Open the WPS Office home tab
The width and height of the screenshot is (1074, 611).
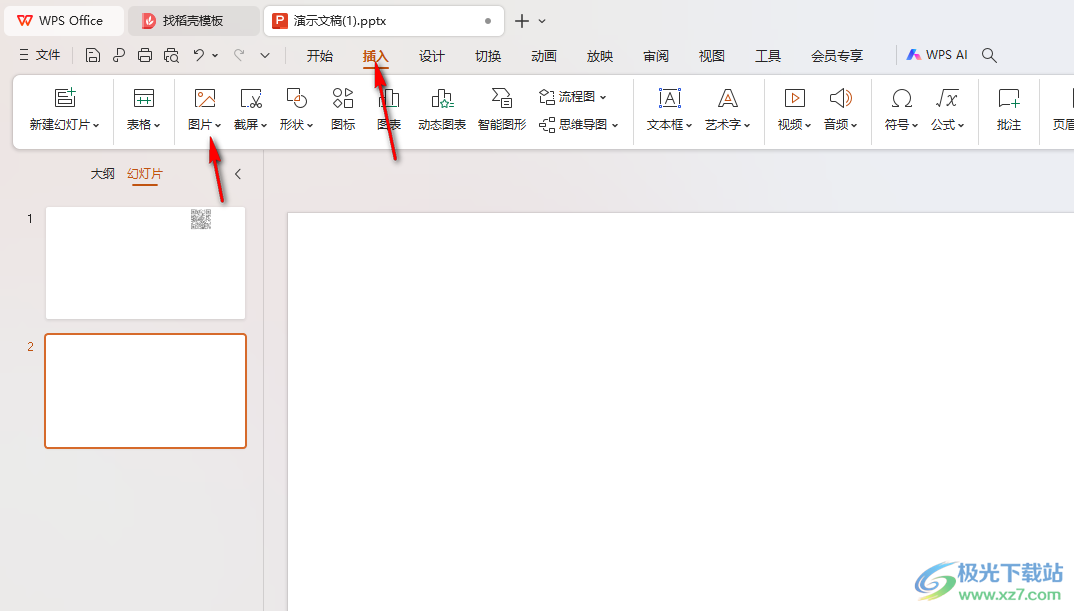(x=63, y=21)
